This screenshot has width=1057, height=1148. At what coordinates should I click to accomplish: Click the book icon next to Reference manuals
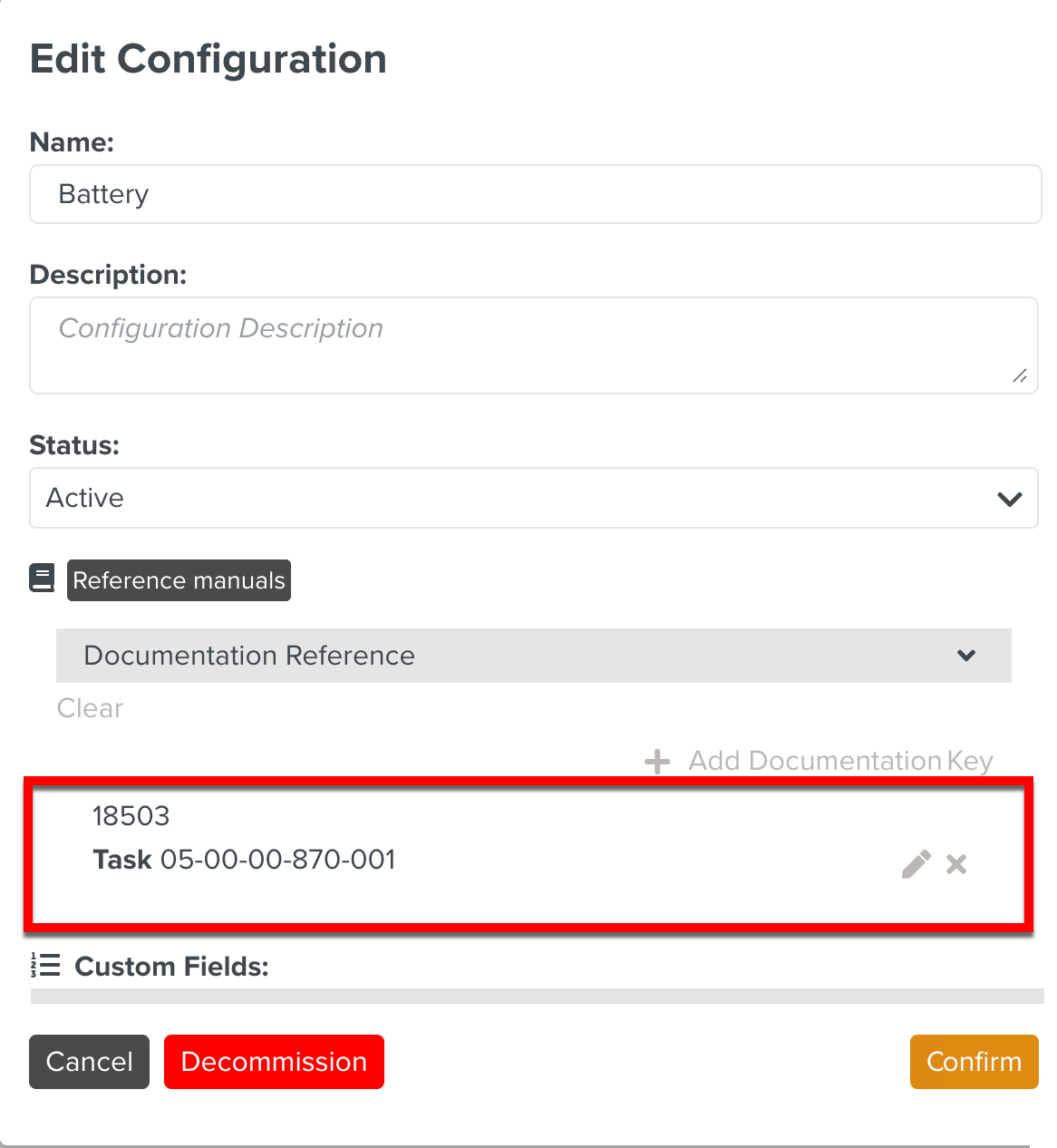click(x=43, y=579)
